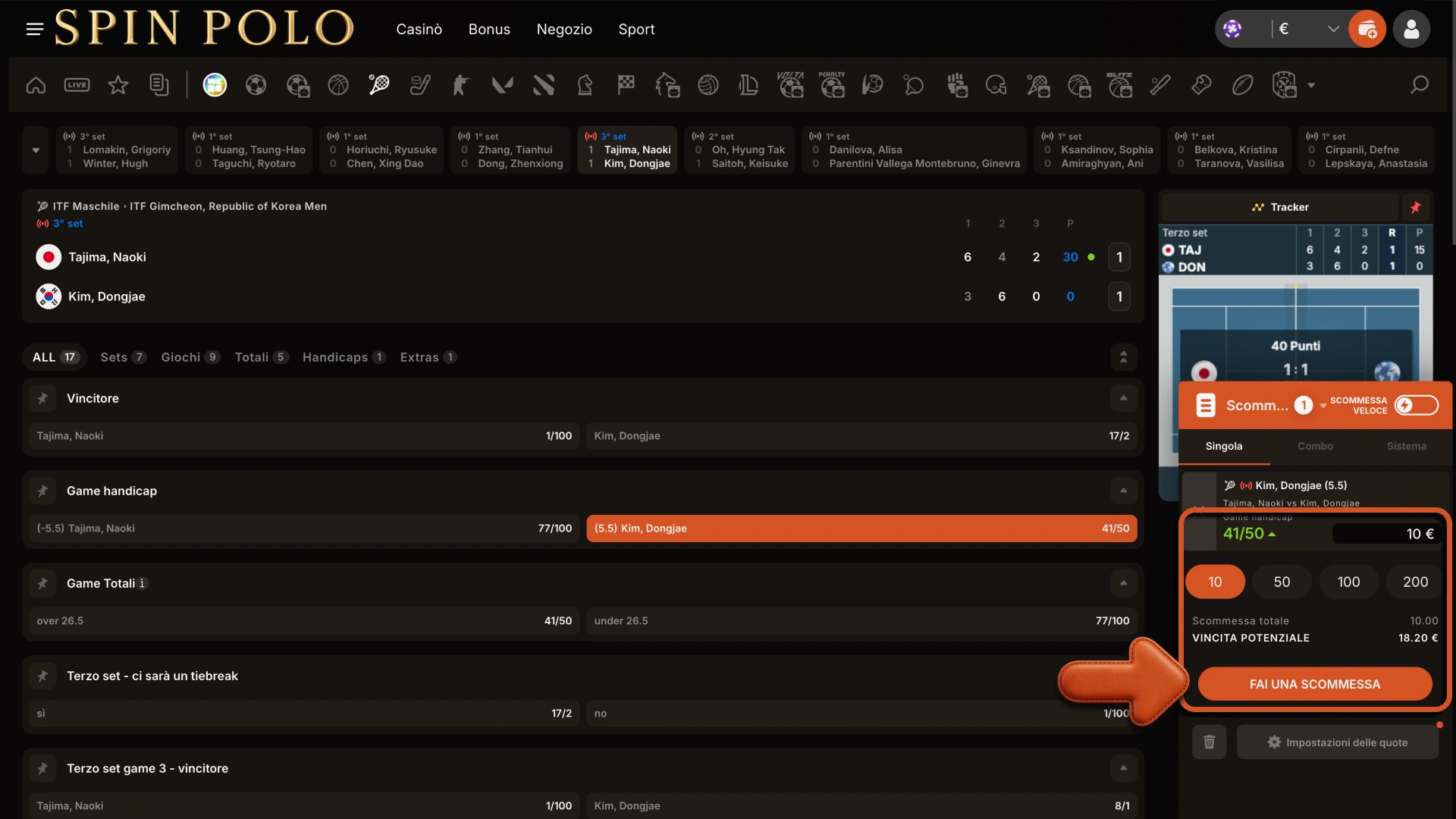The width and height of the screenshot is (1456, 819).
Task: Switch to the Sets markets tab
Action: pos(123,357)
